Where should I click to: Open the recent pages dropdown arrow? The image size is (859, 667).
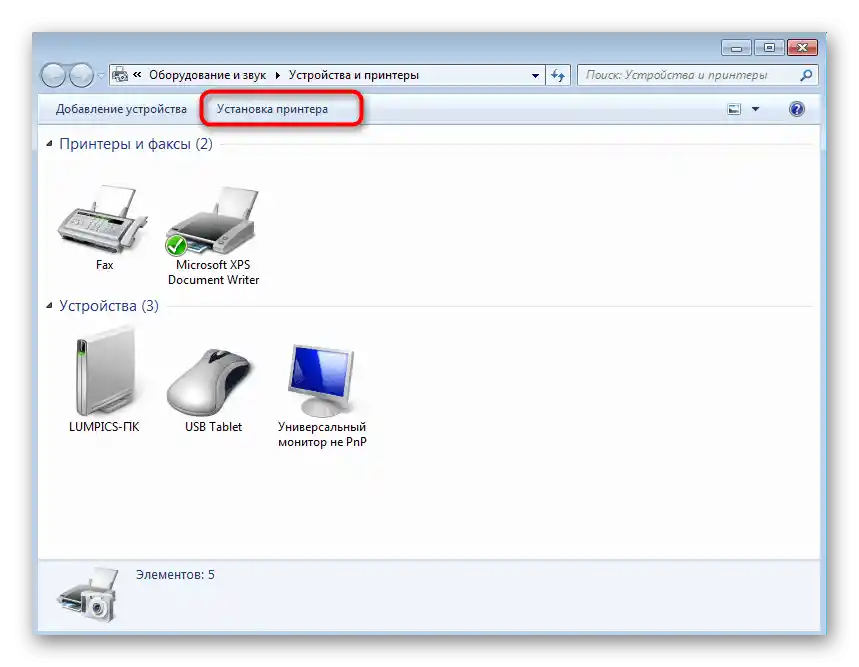101,76
